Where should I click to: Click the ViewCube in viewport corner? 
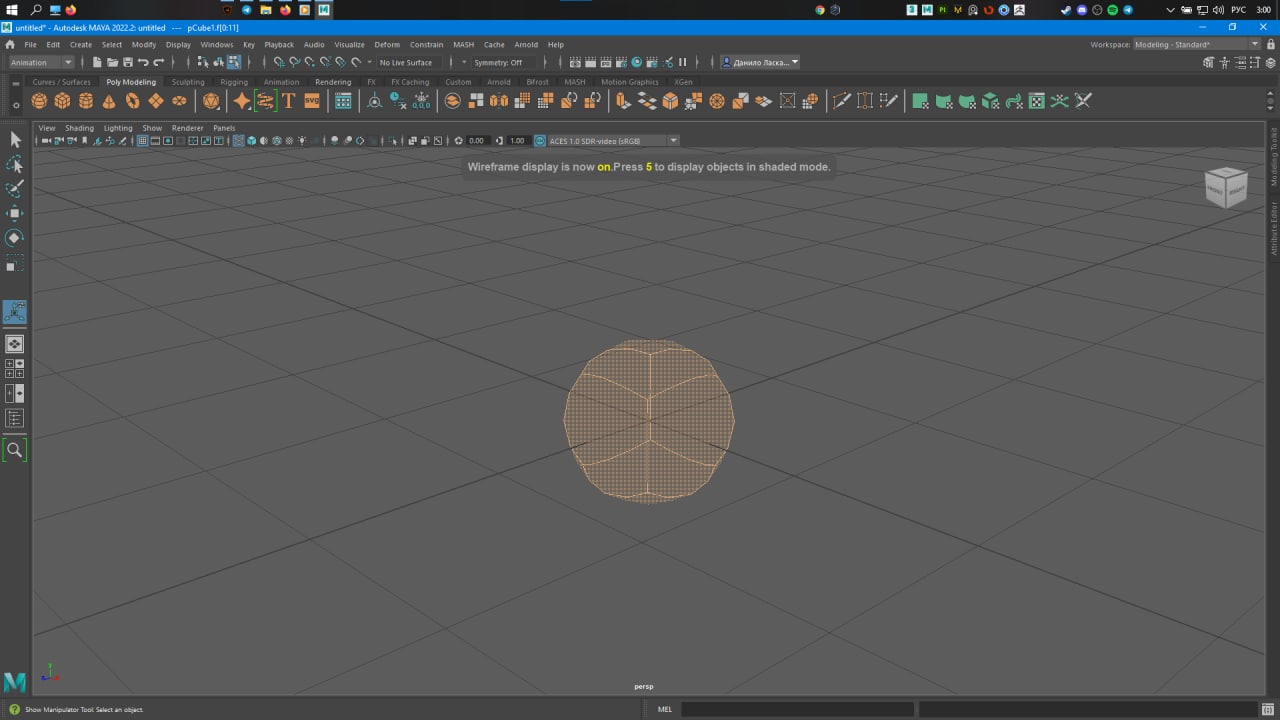(1226, 187)
